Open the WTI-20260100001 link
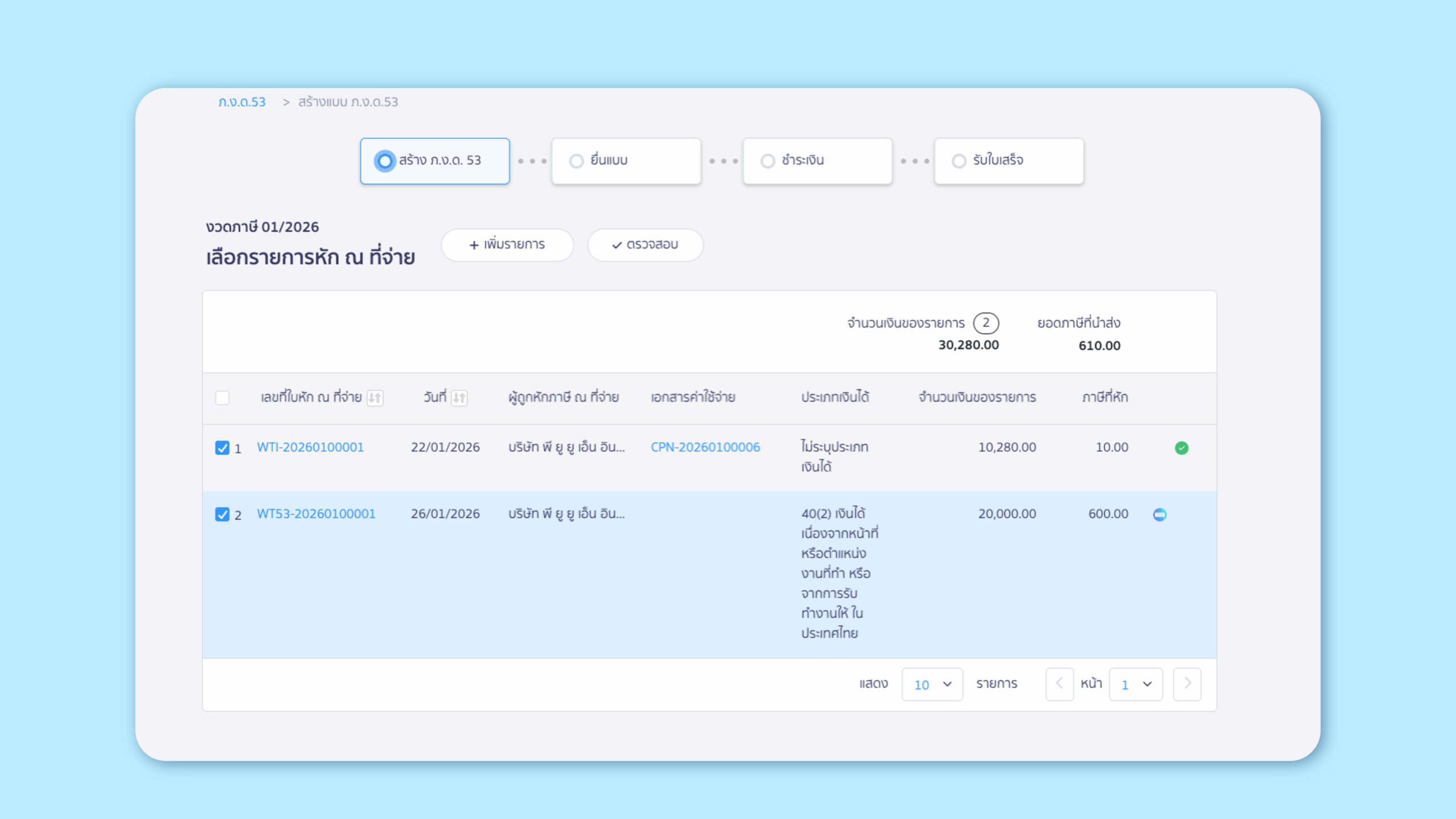Screen dimensions: 1456x819 click(x=310, y=448)
